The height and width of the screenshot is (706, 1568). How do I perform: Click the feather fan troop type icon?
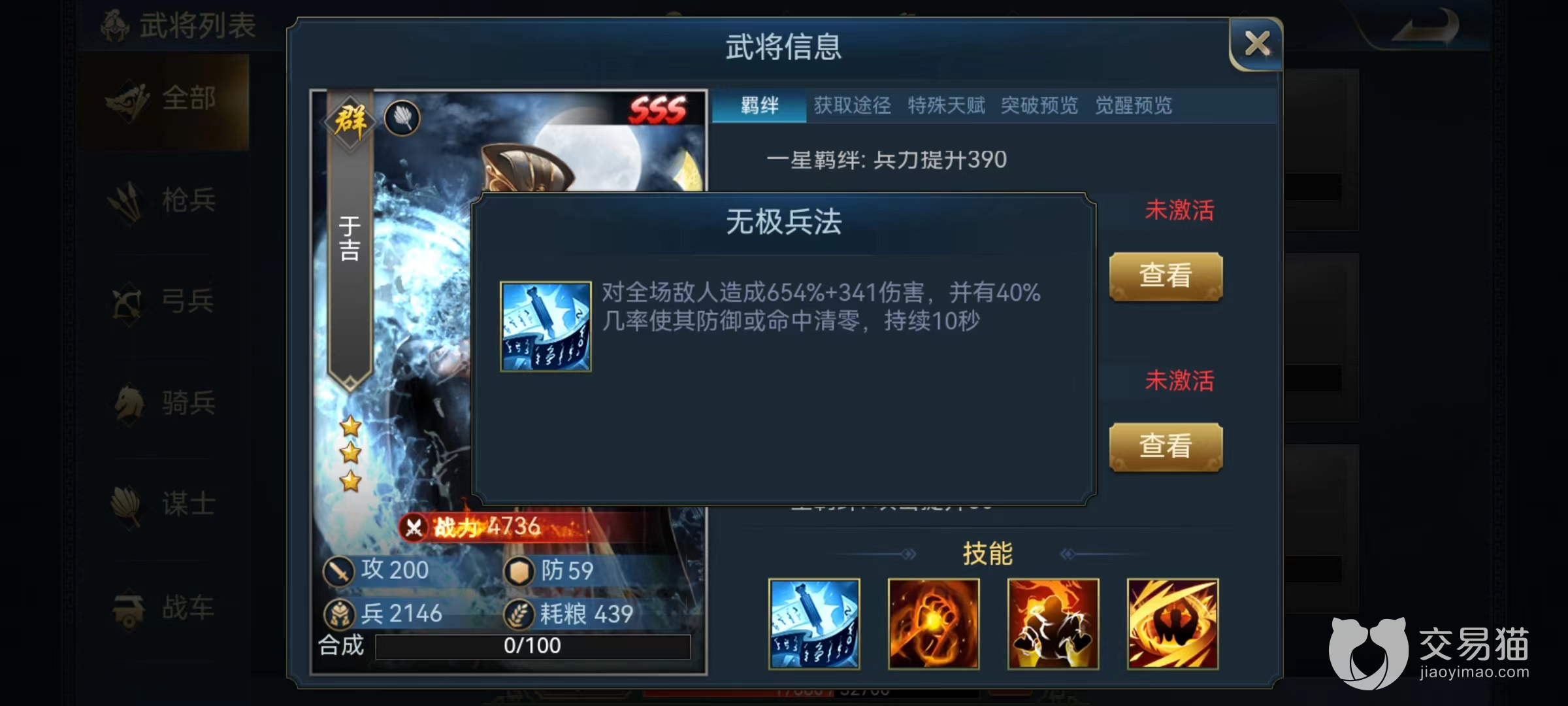[x=402, y=118]
